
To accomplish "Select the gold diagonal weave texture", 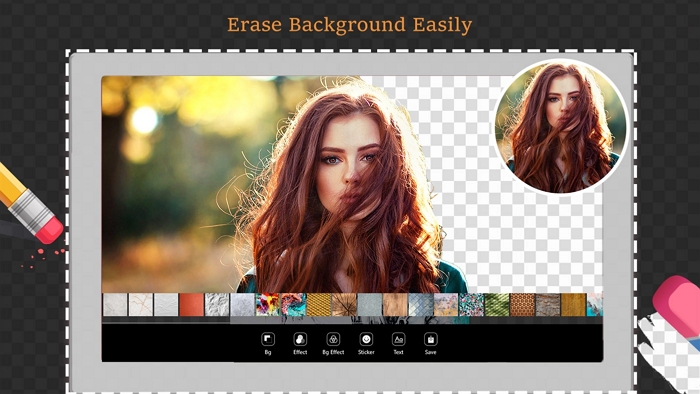I will [x=319, y=305].
